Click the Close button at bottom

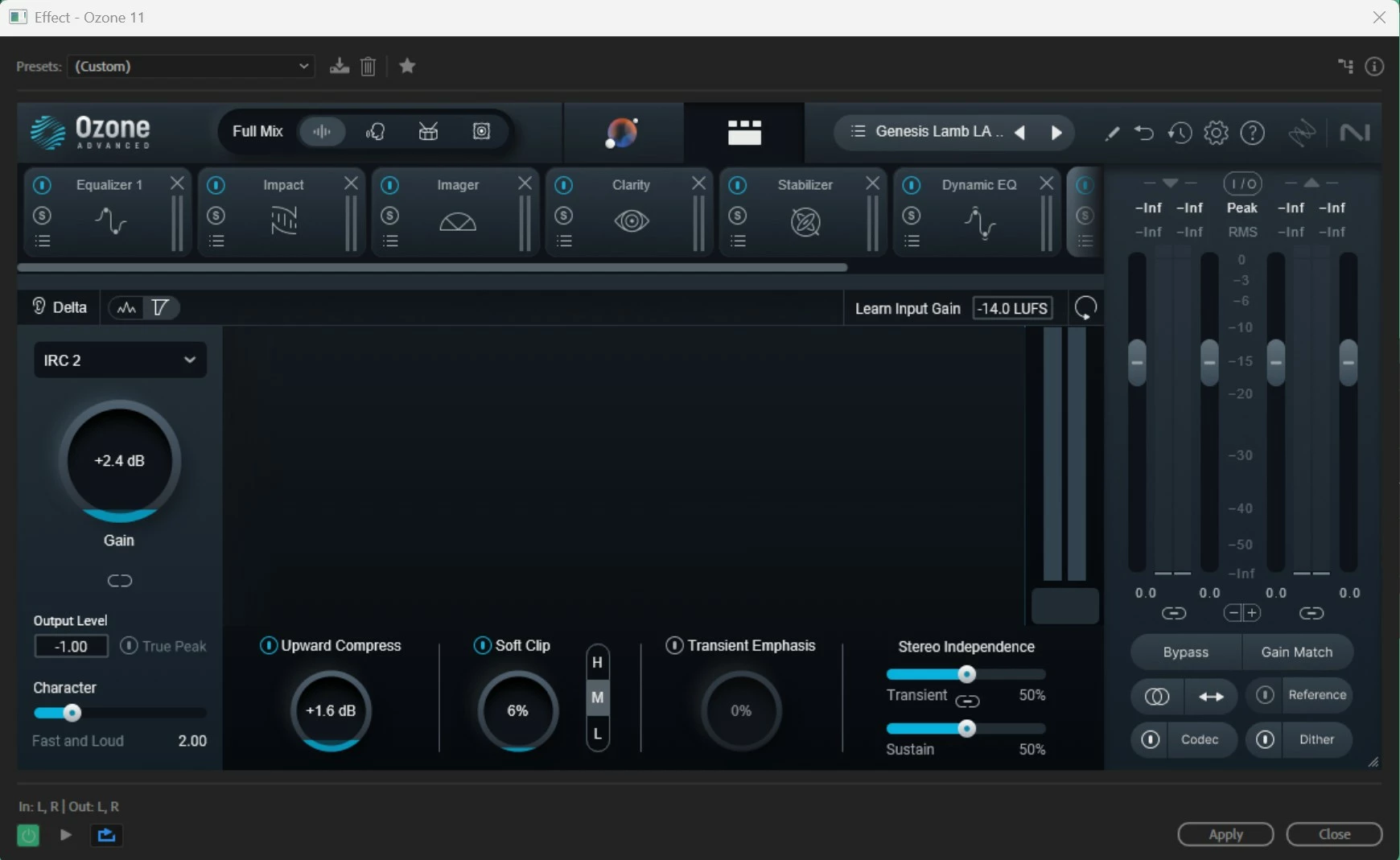[1334, 834]
